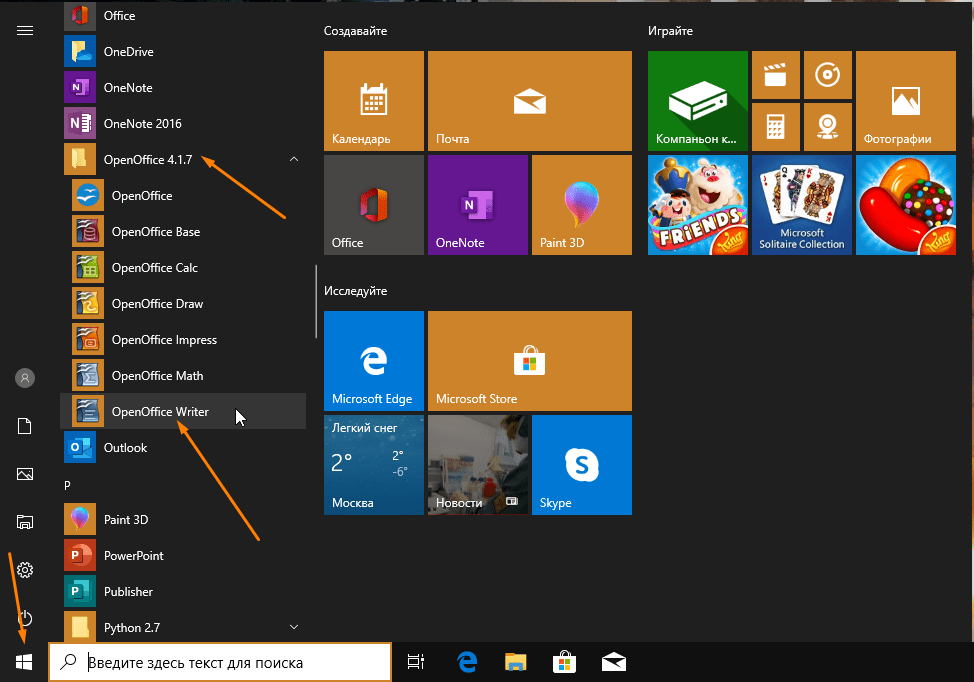974x682 pixels.
Task: Launch Publisher
Action: coord(183,591)
